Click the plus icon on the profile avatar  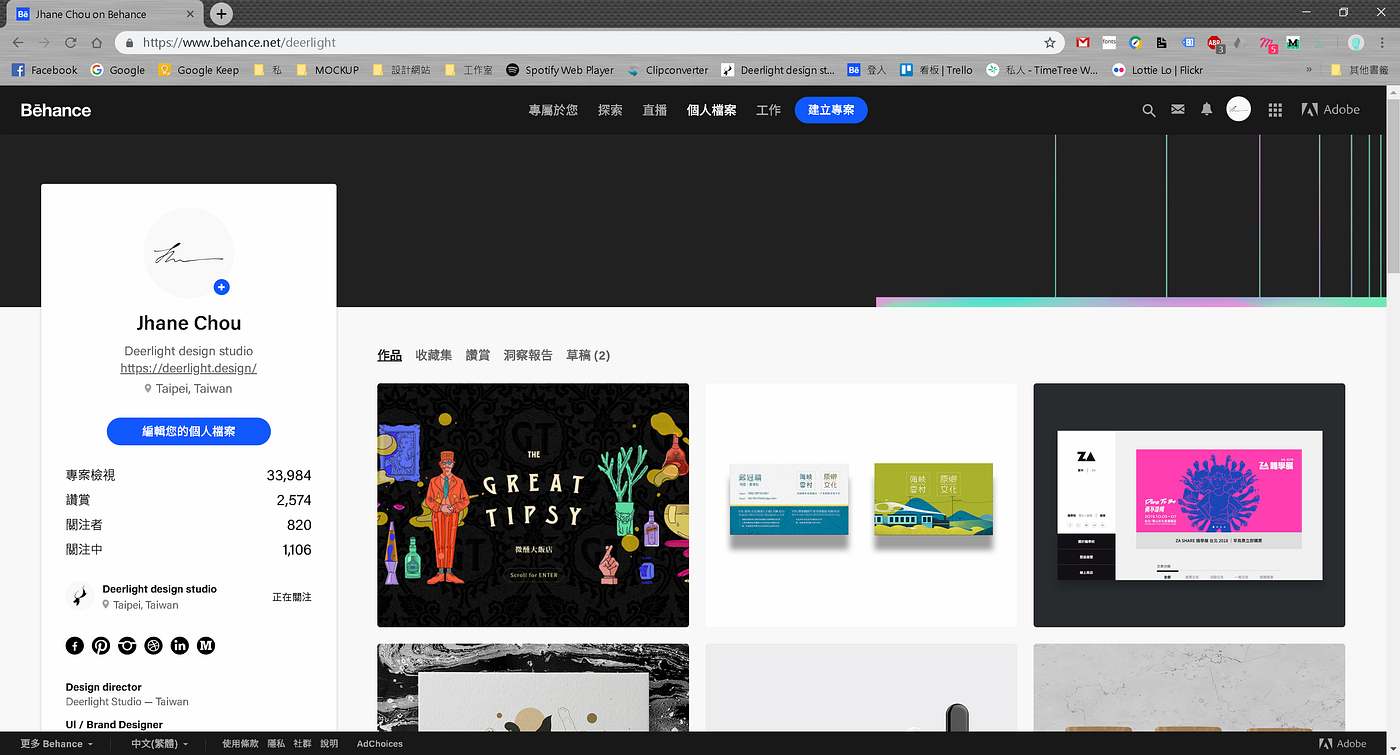(221, 287)
